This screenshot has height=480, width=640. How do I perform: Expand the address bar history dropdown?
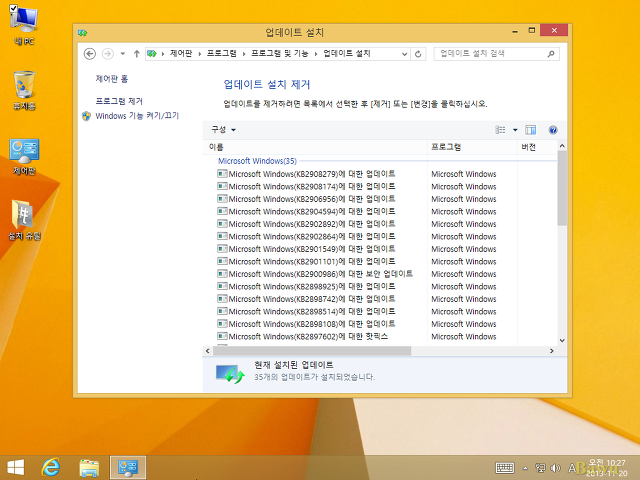(x=404, y=54)
